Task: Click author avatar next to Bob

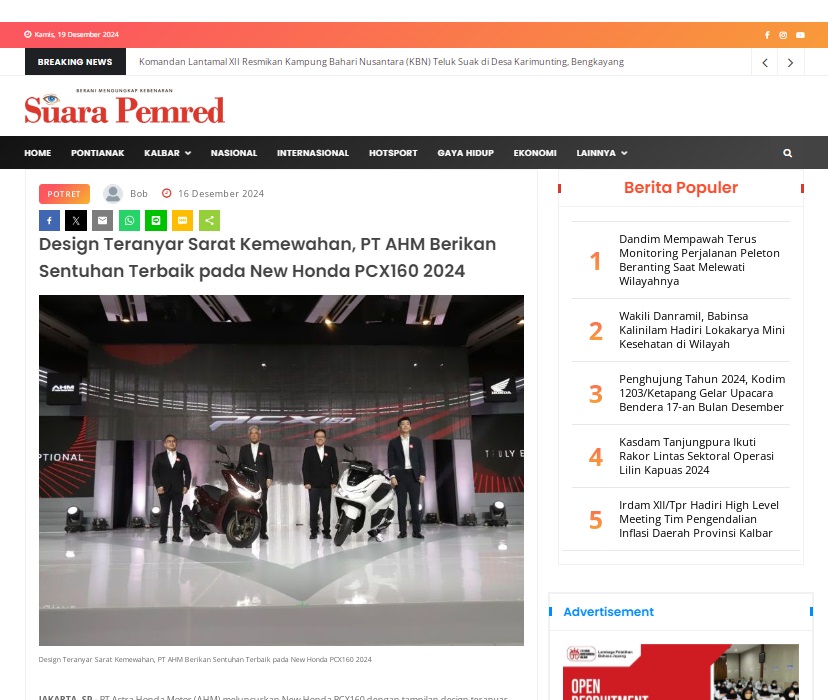Action: (112, 194)
